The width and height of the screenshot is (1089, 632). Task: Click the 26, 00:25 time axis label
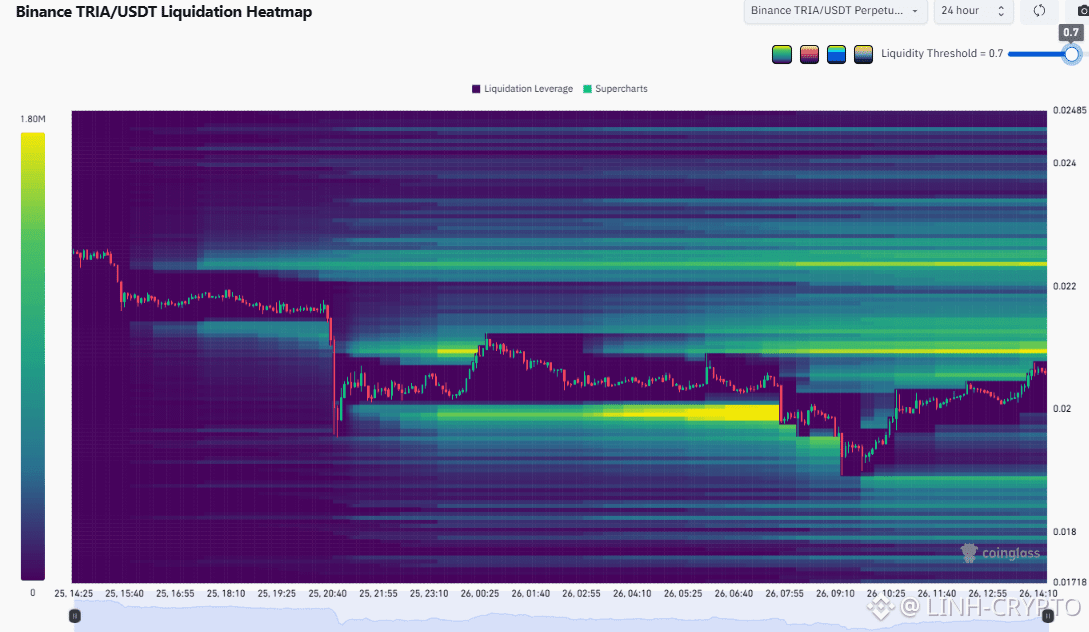pos(480,594)
